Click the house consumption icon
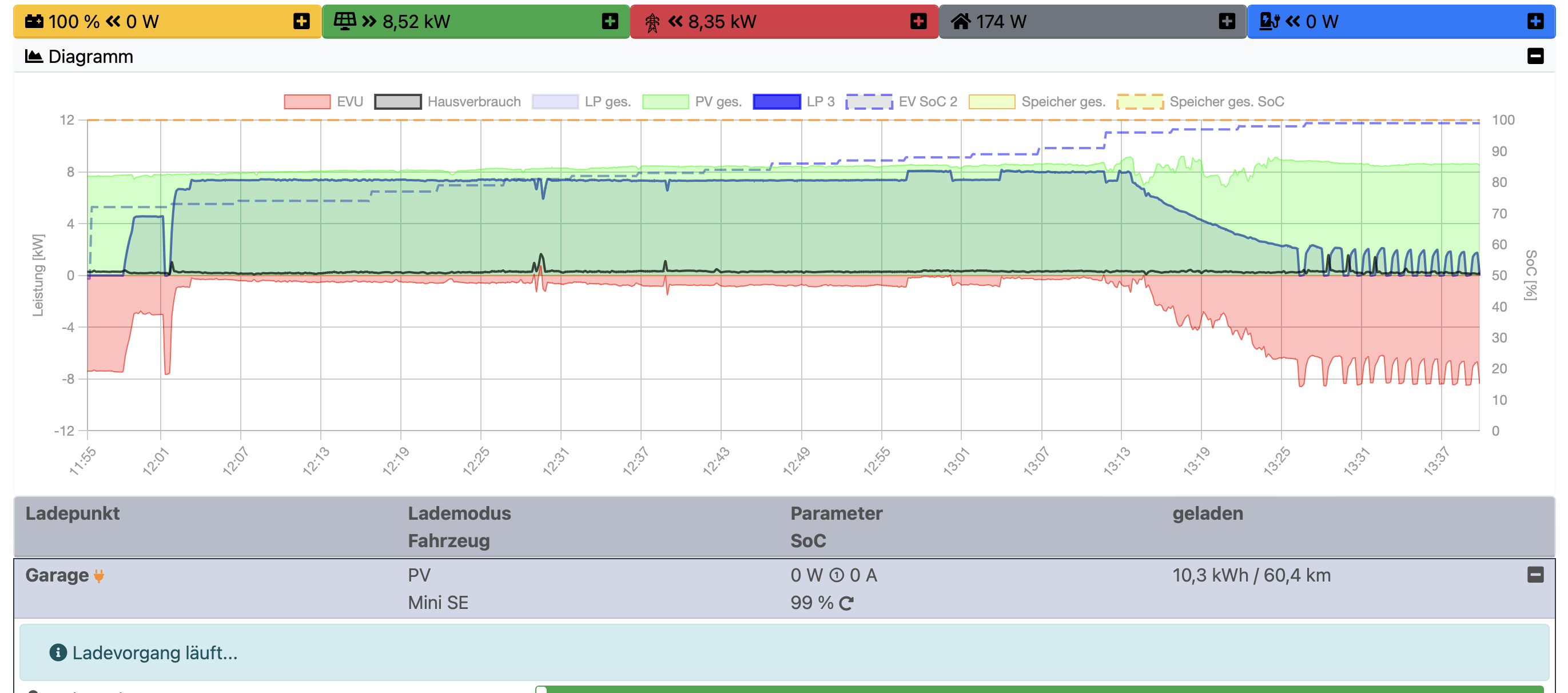 coord(961,21)
